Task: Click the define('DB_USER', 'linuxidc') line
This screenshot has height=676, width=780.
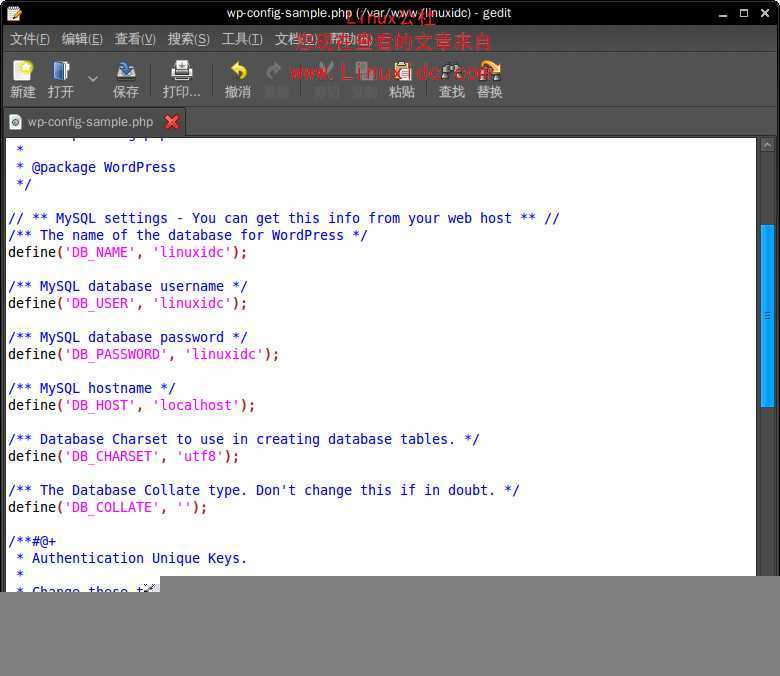Action: (x=127, y=303)
